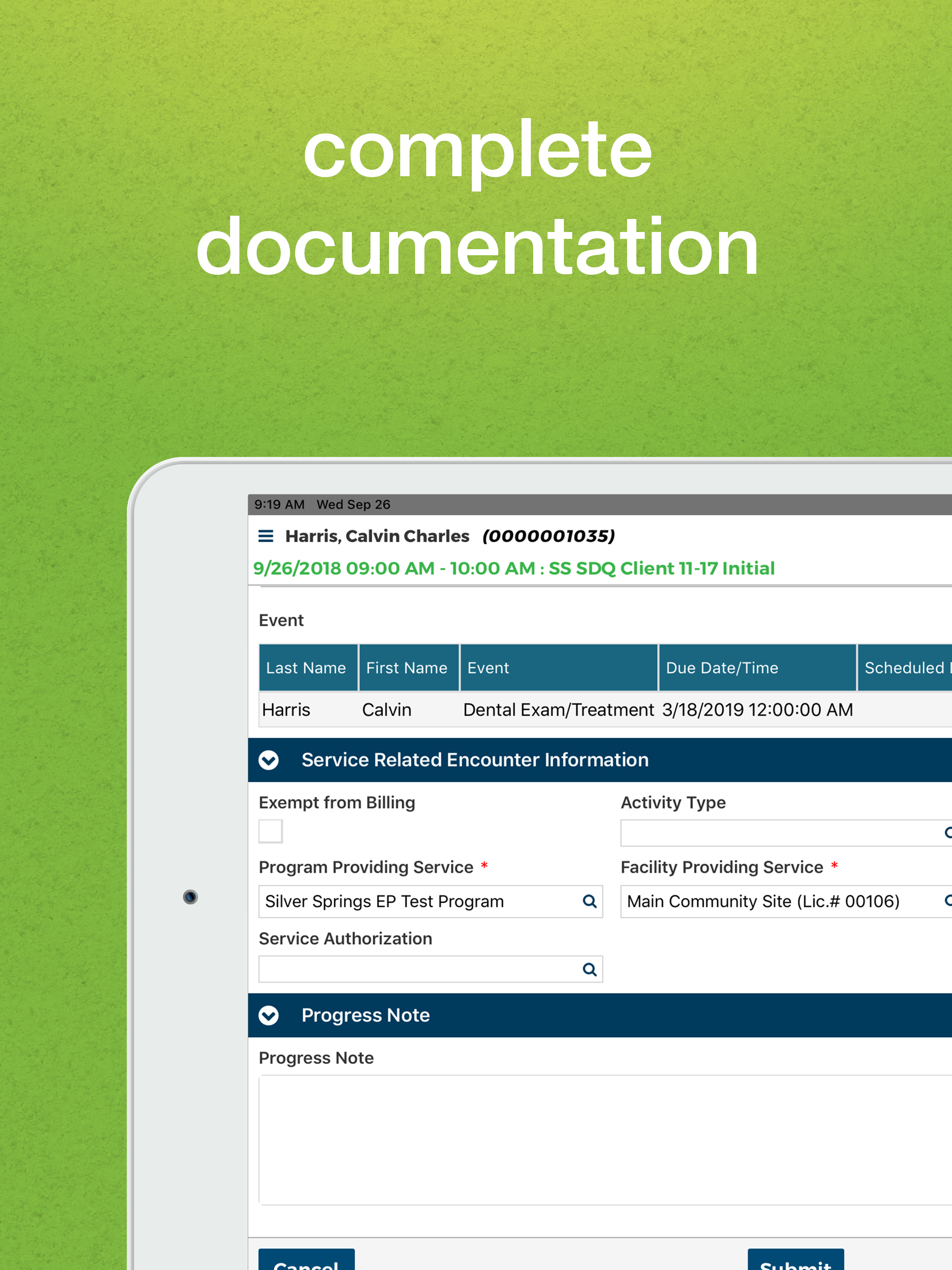The image size is (952, 1270).
Task: Collapse the Service Related Encounter Information section
Action: [x=268, y=760]
